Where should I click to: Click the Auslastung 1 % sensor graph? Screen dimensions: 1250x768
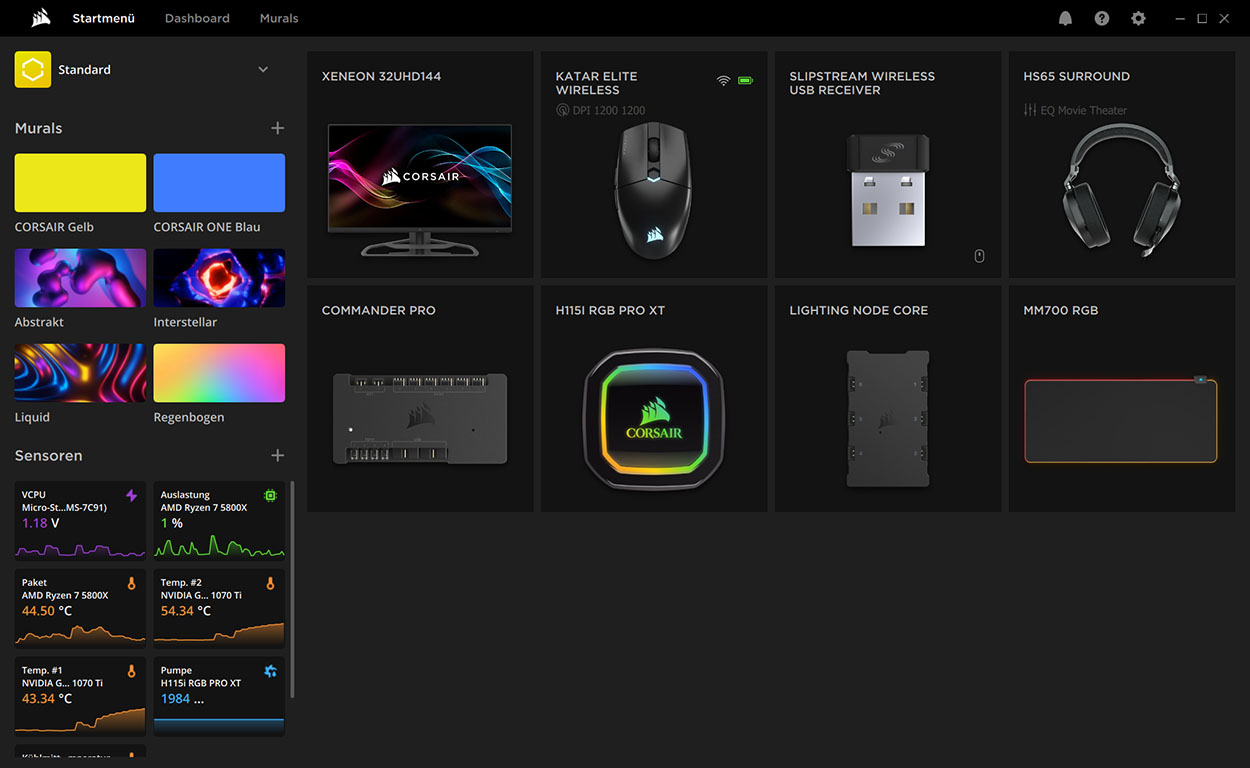(x=219, y=546)
